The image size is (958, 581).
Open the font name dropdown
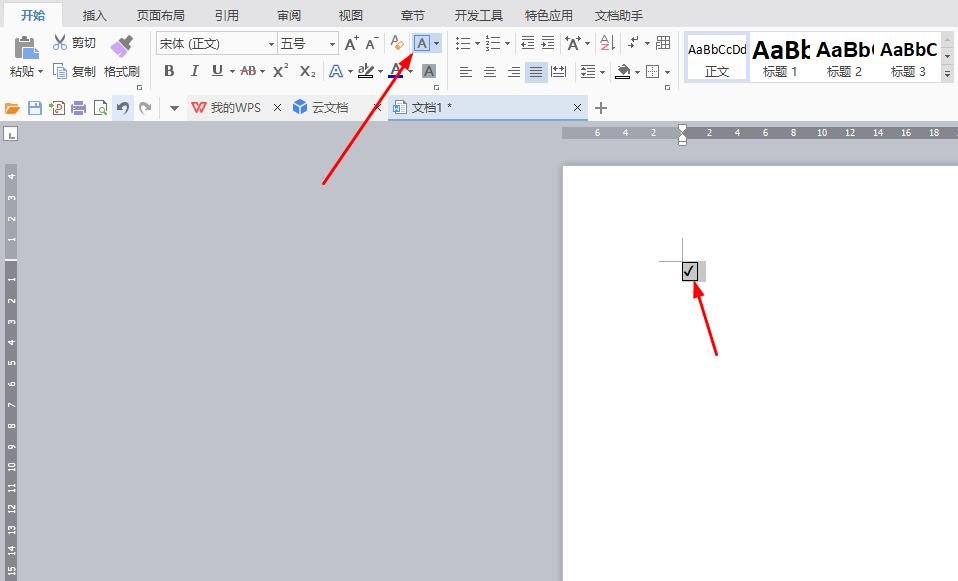[x=271, y=44]
